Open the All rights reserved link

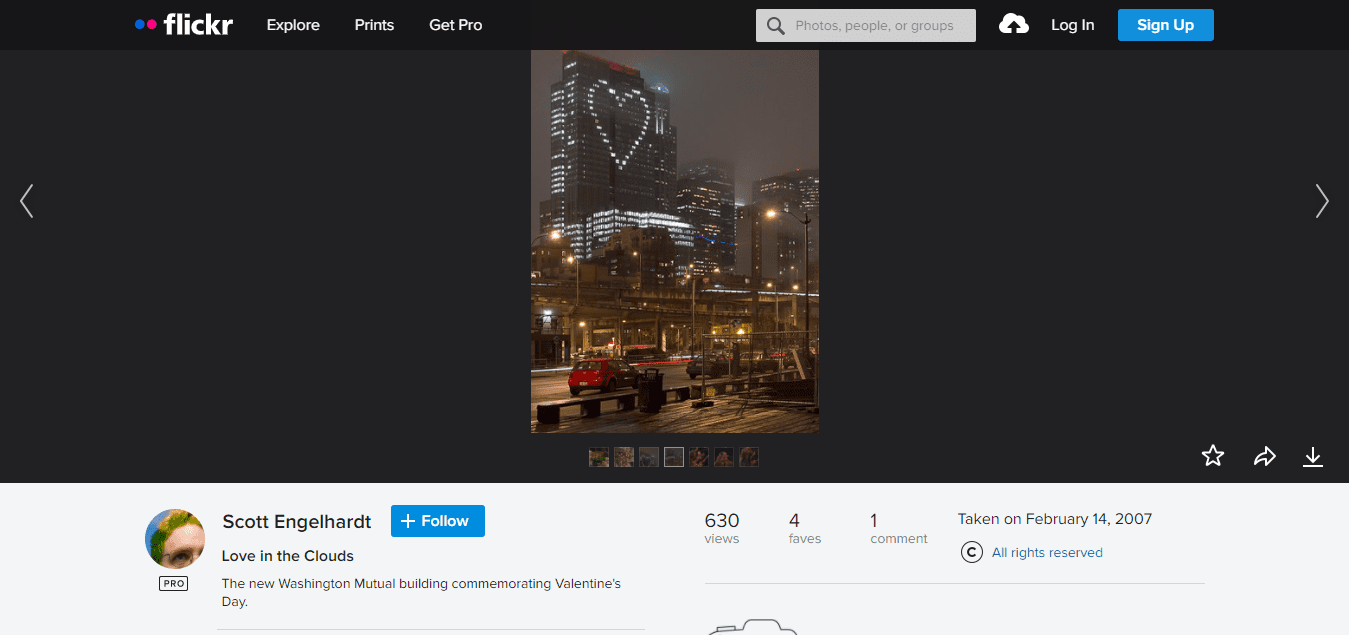(1047, 552)
